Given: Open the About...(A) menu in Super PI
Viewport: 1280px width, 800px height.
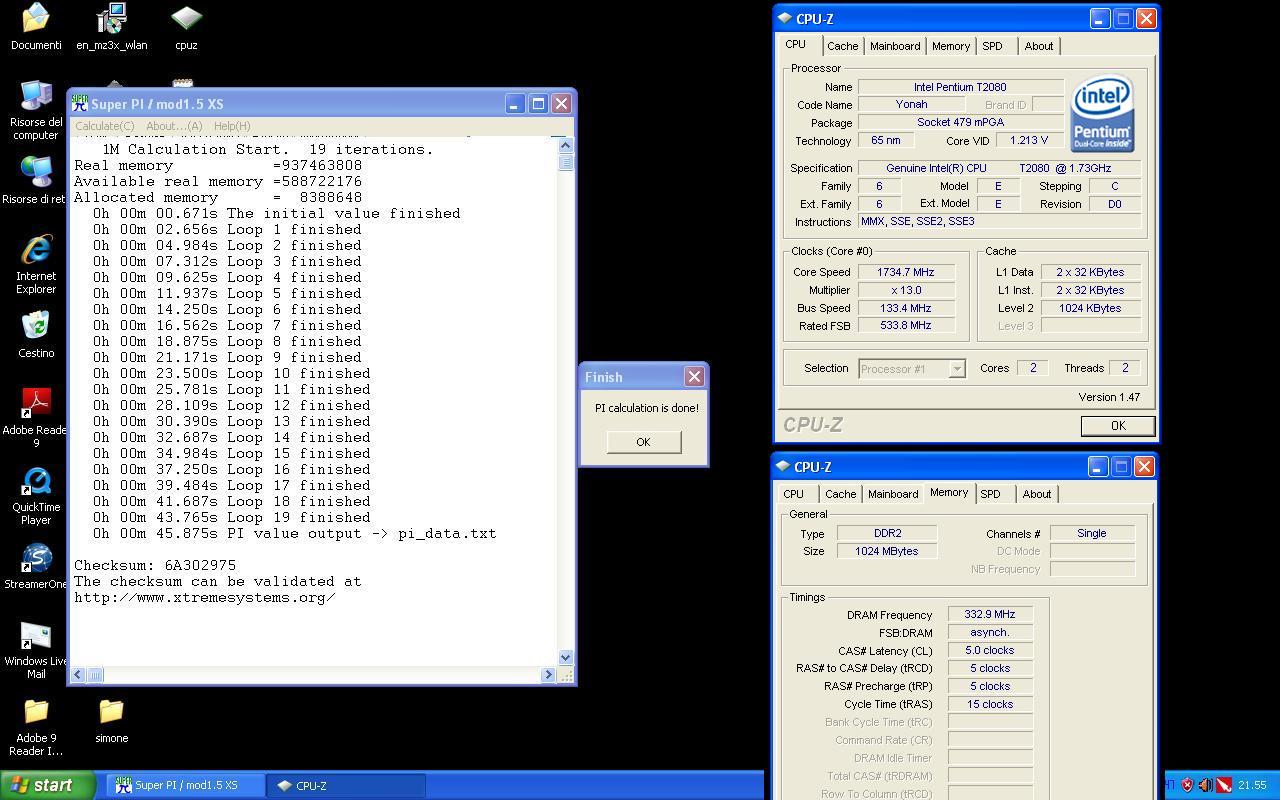Looking at the screenshot, I should tap(174, 126).
